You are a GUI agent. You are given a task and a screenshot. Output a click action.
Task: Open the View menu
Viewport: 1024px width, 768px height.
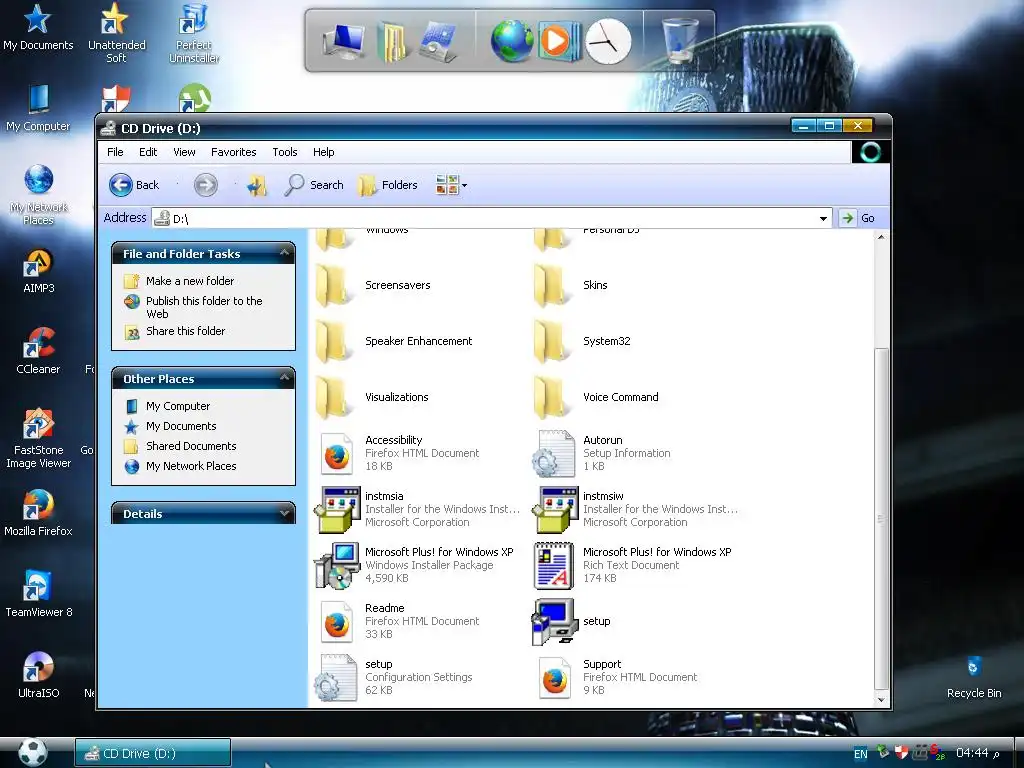click(x=184, y=152)
